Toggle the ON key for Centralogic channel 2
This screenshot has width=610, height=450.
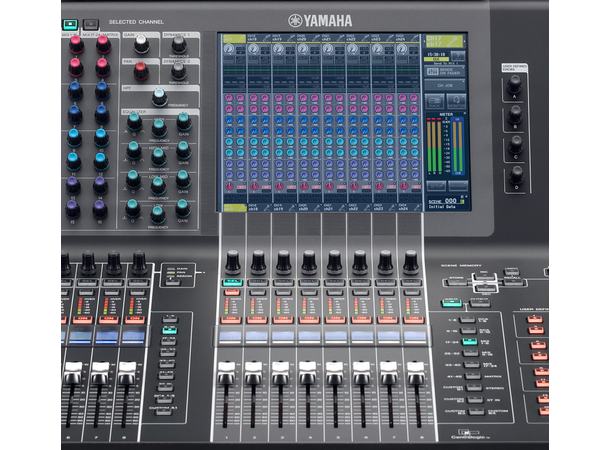point(257,320)
